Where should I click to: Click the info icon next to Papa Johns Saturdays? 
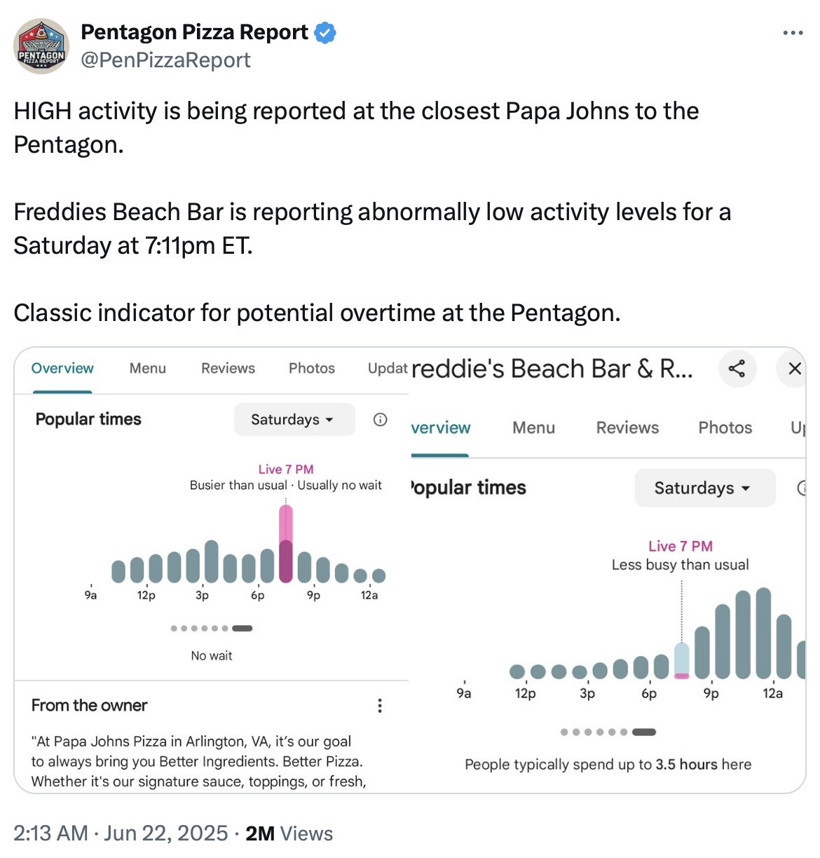point(380,420)
